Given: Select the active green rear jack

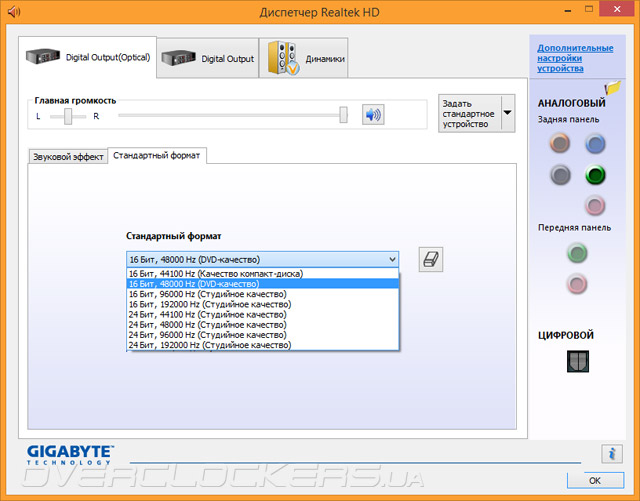Looking at the screenshot, I should click(x=595, y=175).
